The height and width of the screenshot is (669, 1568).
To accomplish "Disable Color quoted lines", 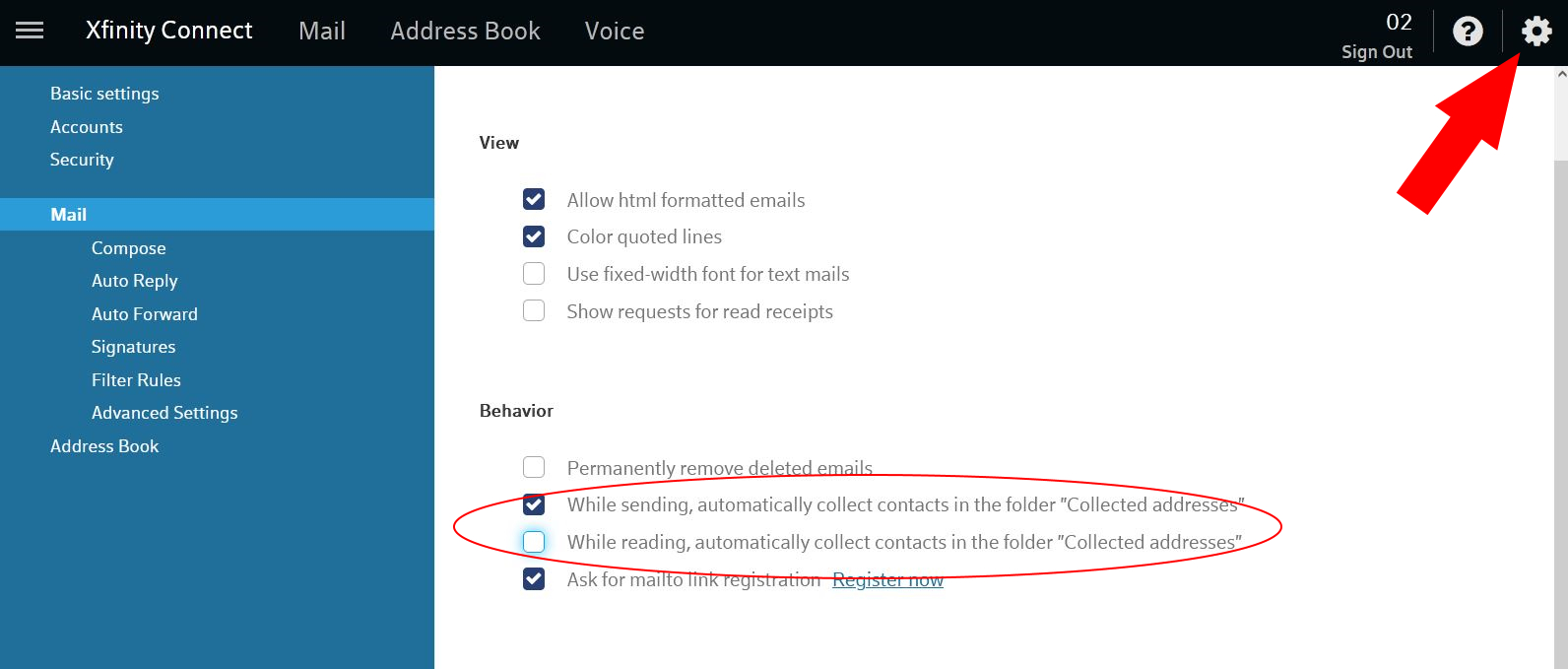I will pos(533,236).
